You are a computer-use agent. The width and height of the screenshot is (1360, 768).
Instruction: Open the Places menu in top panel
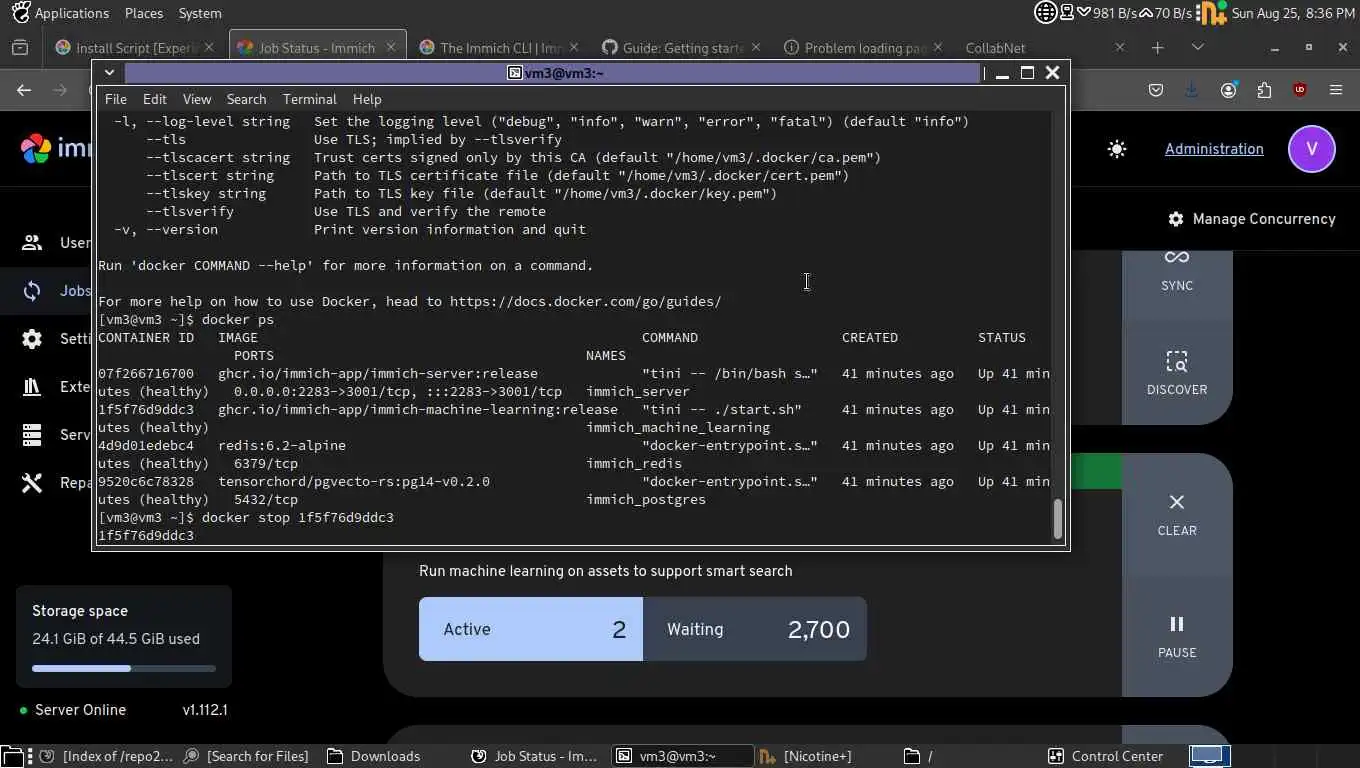[144, 13]
